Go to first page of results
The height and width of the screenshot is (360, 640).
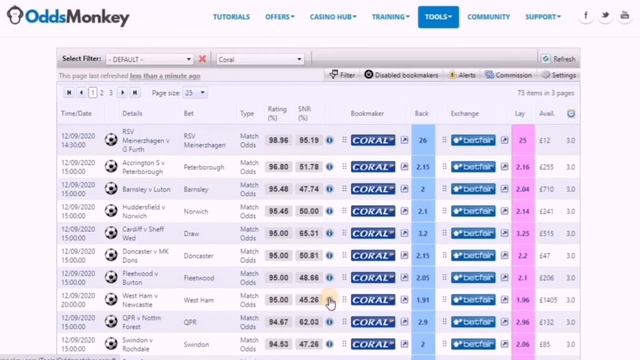coord(69,93)
